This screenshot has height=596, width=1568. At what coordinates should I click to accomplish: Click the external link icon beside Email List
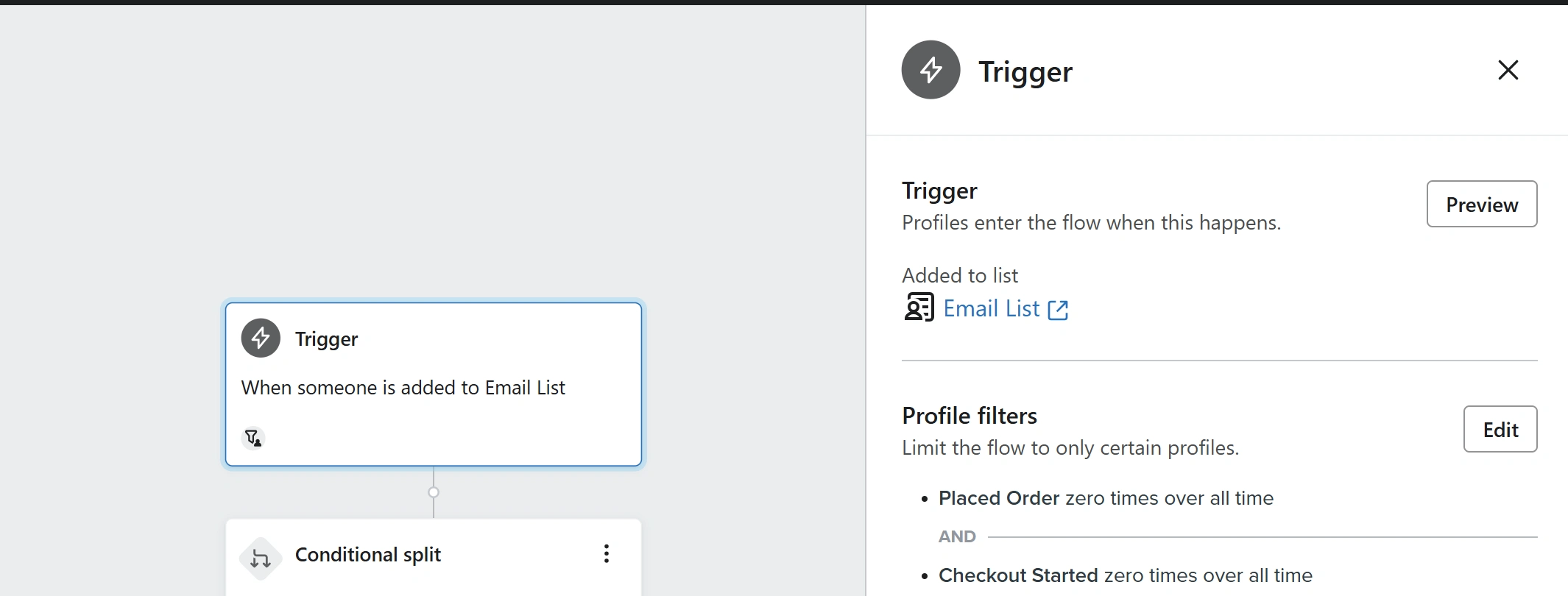(1058, 310)
